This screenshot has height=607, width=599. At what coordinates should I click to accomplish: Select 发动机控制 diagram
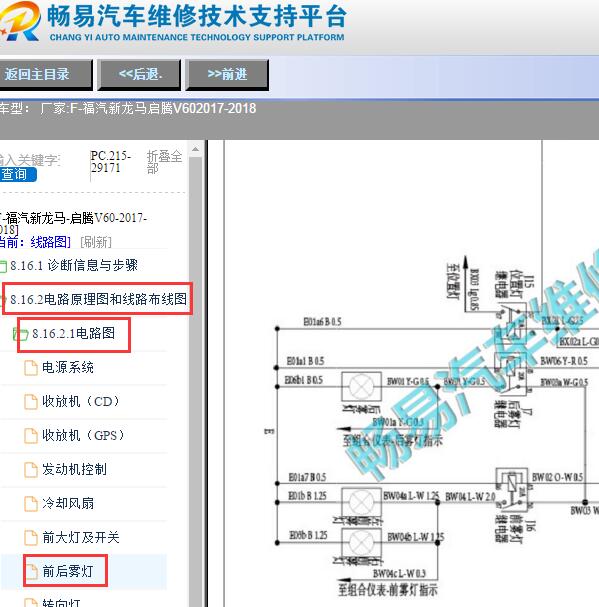(x=74, y=470)
